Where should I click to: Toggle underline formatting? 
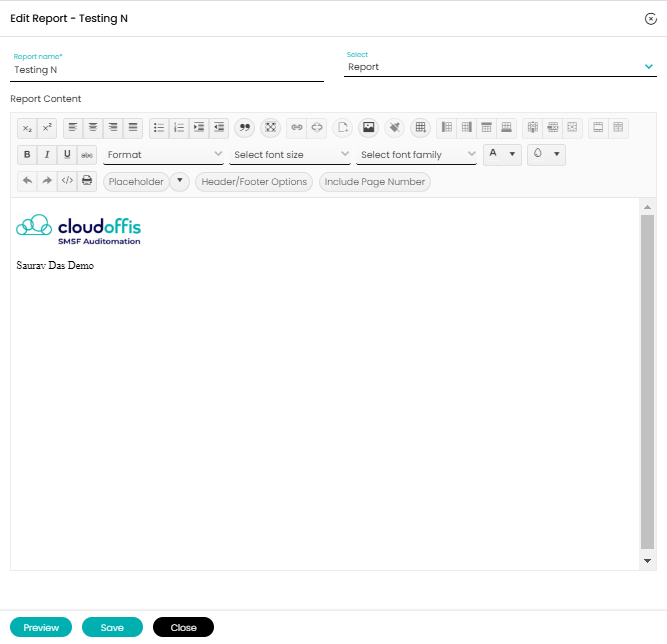67,155
